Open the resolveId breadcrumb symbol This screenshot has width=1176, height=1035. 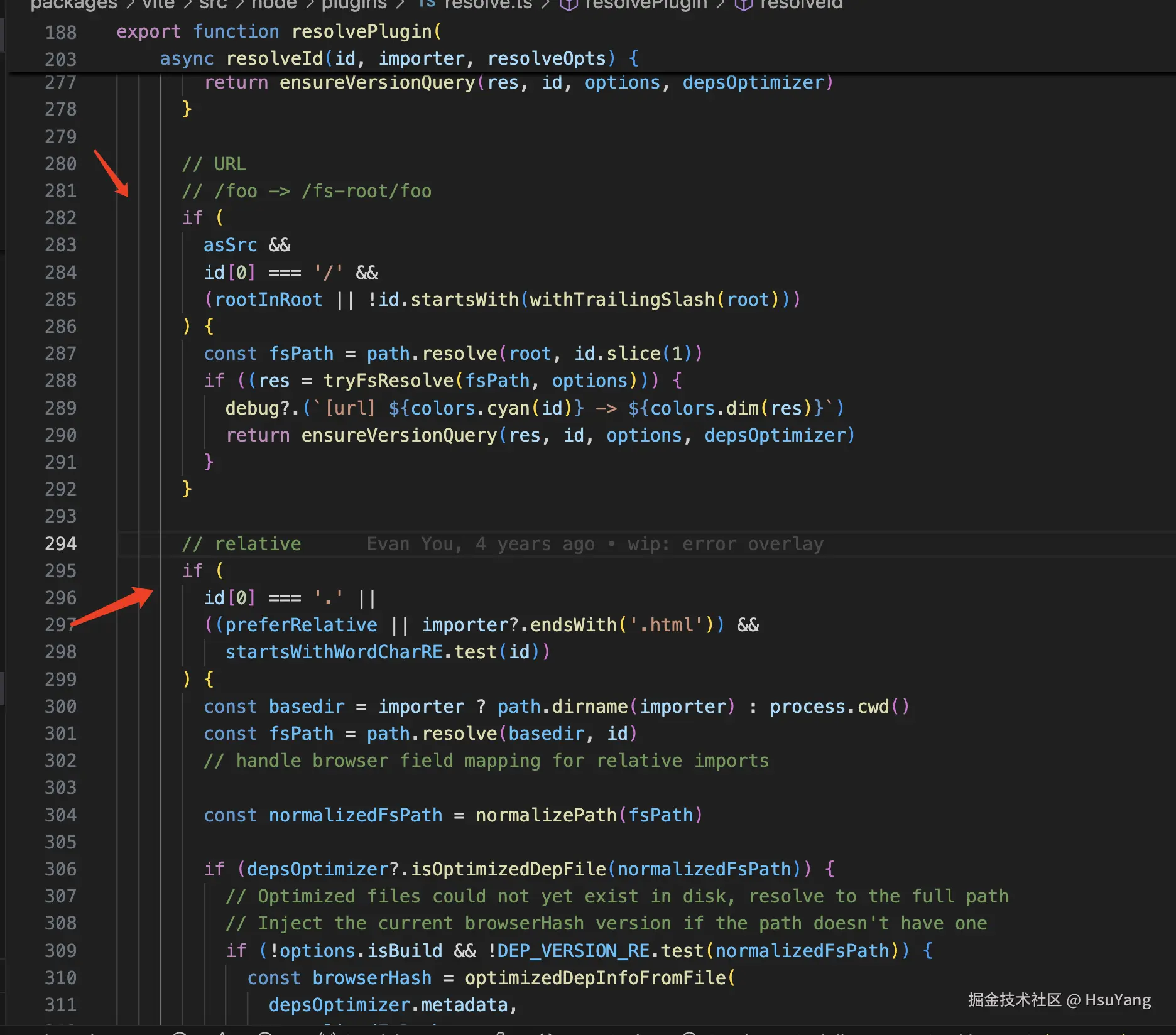tap(801, 5)
